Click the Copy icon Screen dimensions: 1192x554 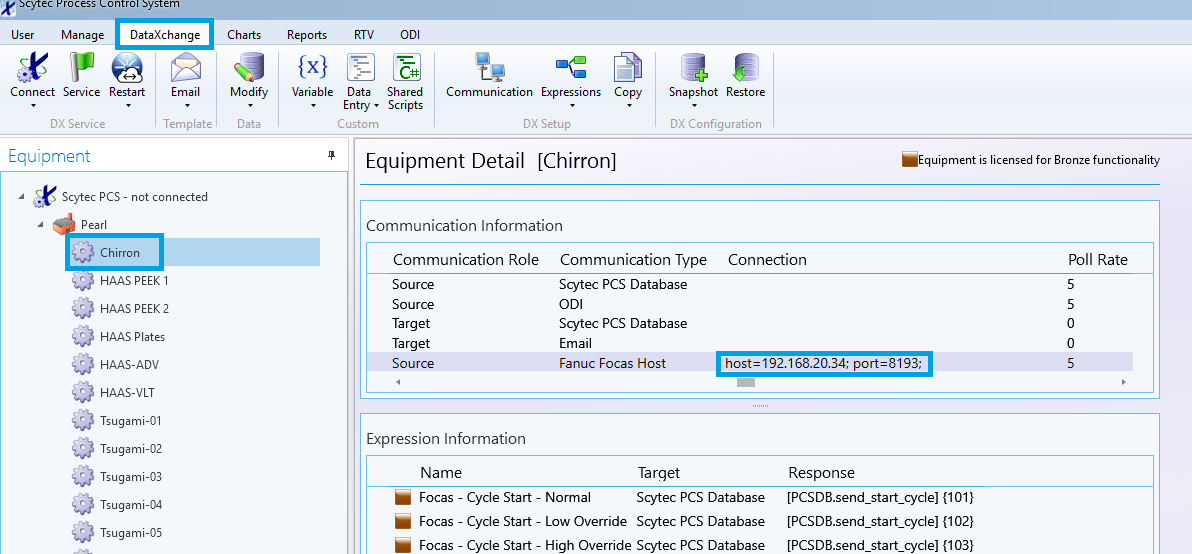629,68
